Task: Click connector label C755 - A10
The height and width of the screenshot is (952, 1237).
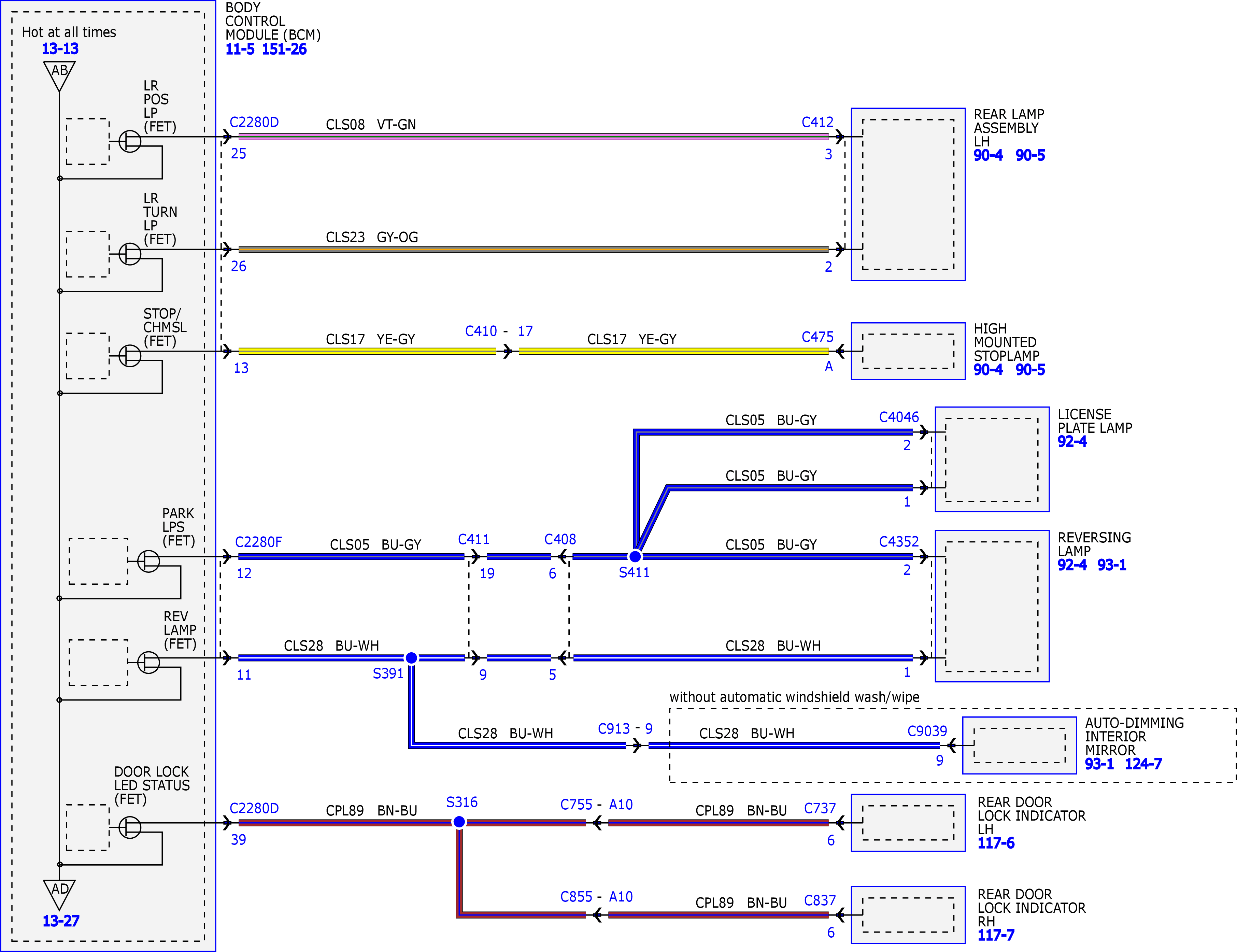Action: pyautogui.click(x=596, y=805)
